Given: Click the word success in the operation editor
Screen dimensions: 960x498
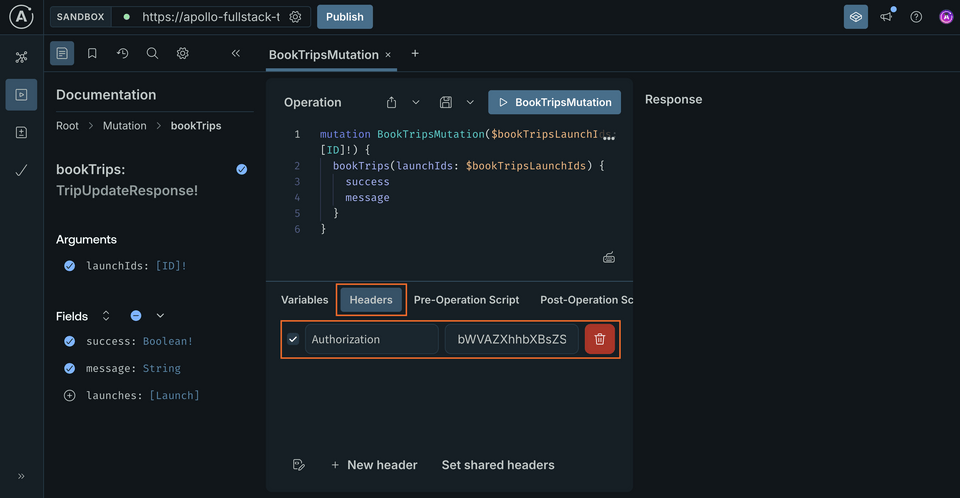Looking at the screenshot, I should click(x=367, y=182).
